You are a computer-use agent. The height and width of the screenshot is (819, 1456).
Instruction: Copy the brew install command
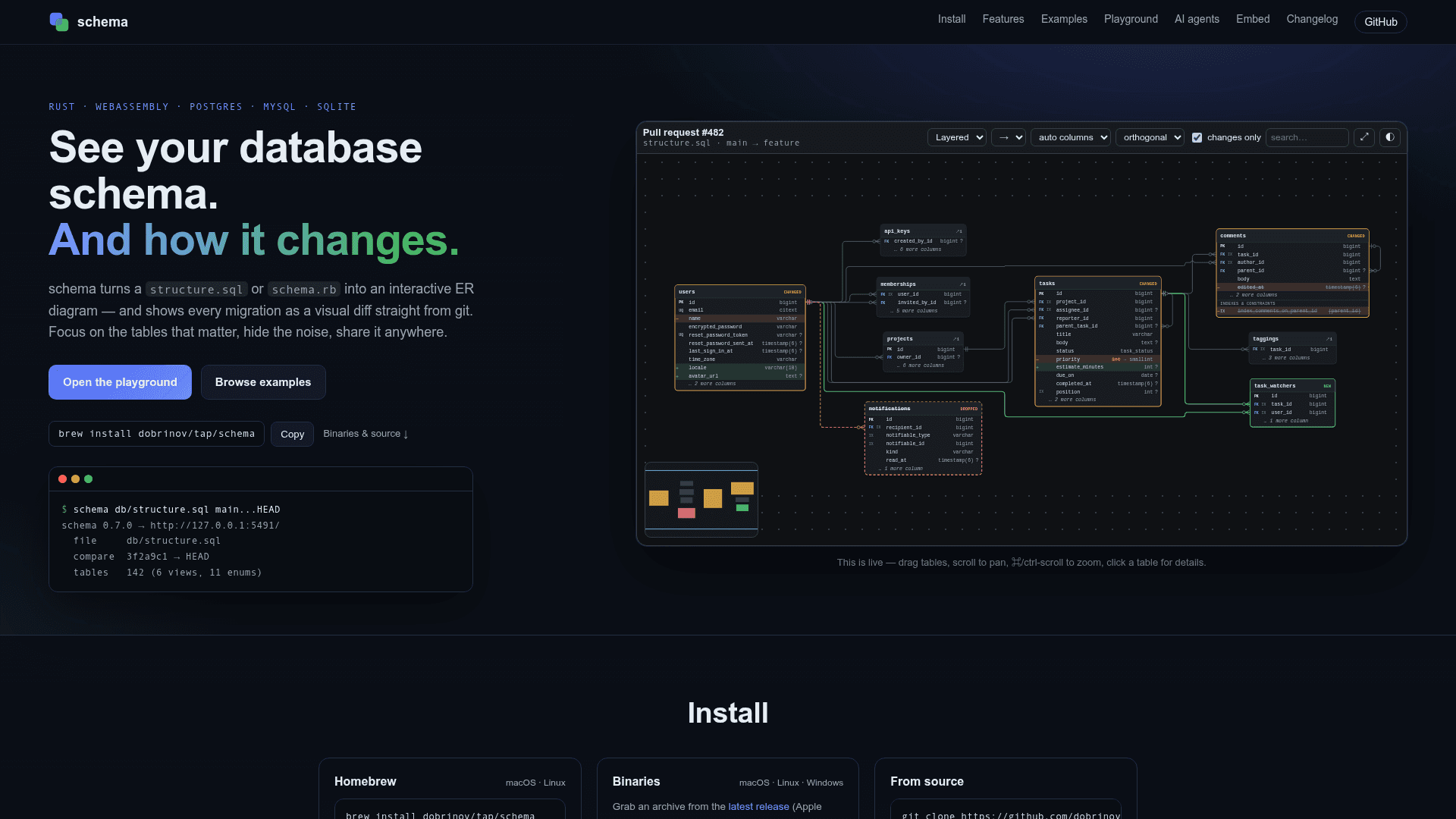coord(292,434)
